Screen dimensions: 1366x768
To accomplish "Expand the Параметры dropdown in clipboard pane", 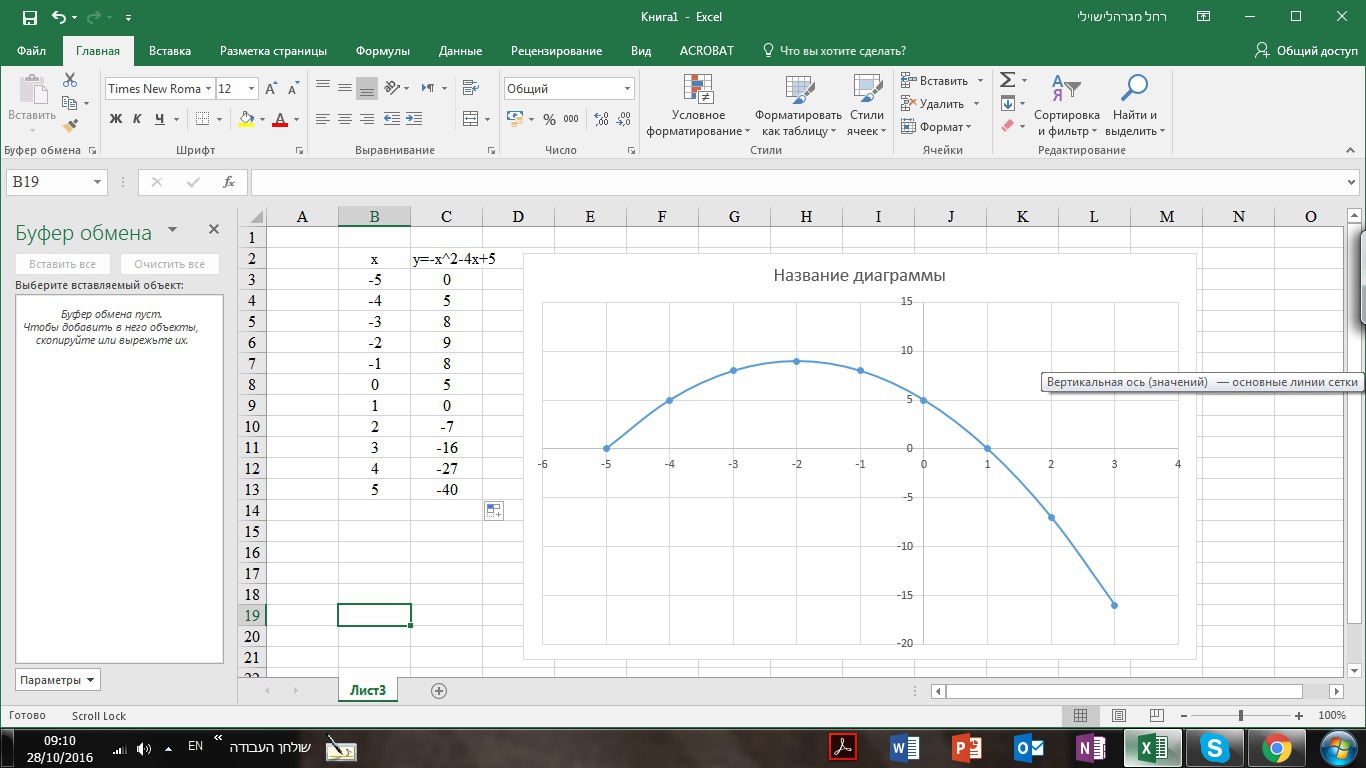I will click(x=58, y=680).
